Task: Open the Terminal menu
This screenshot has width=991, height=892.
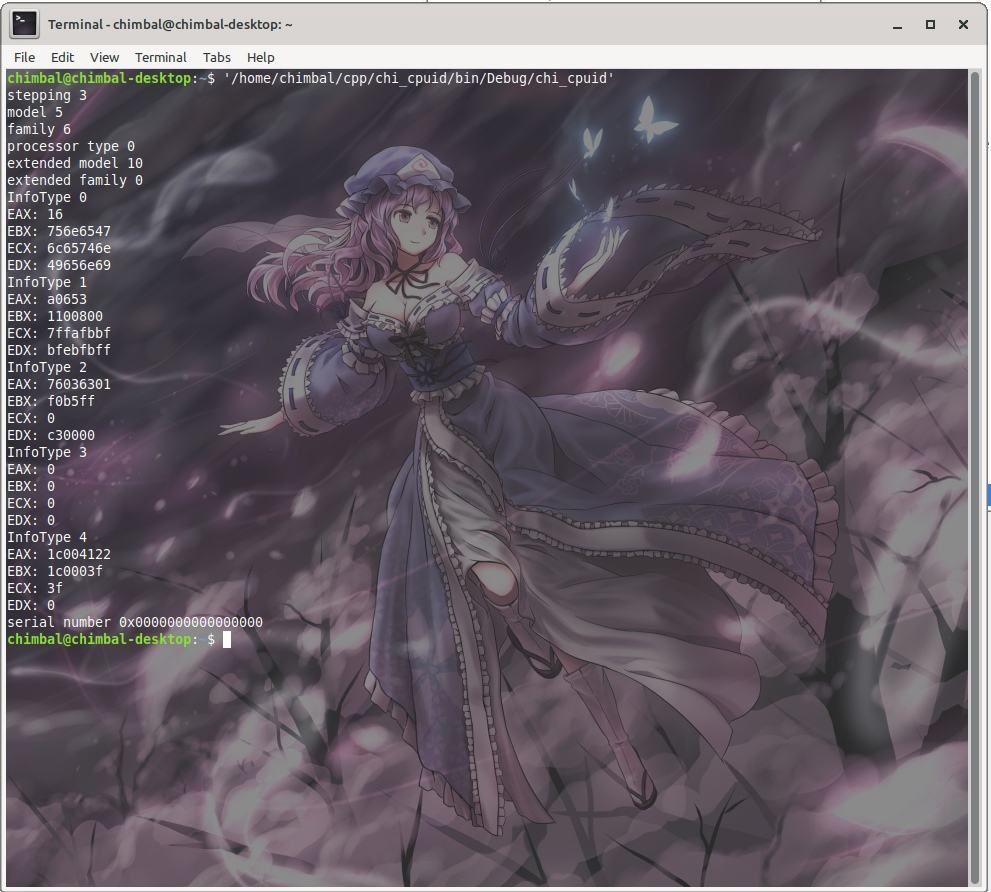Action: coord(161,58)
